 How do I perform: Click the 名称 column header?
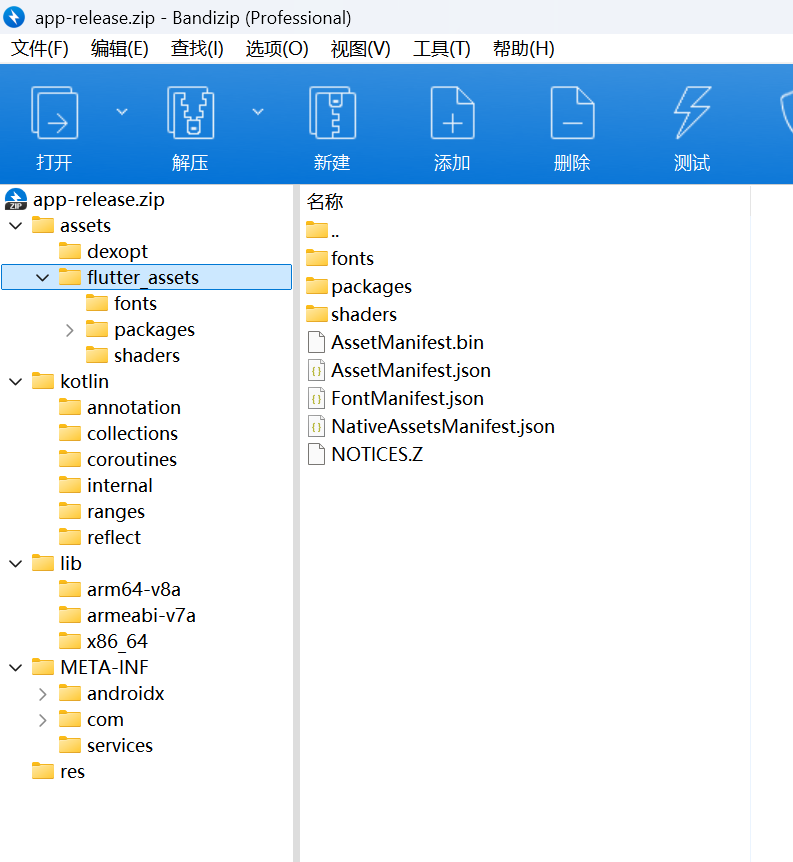click(x=324, y=202)
